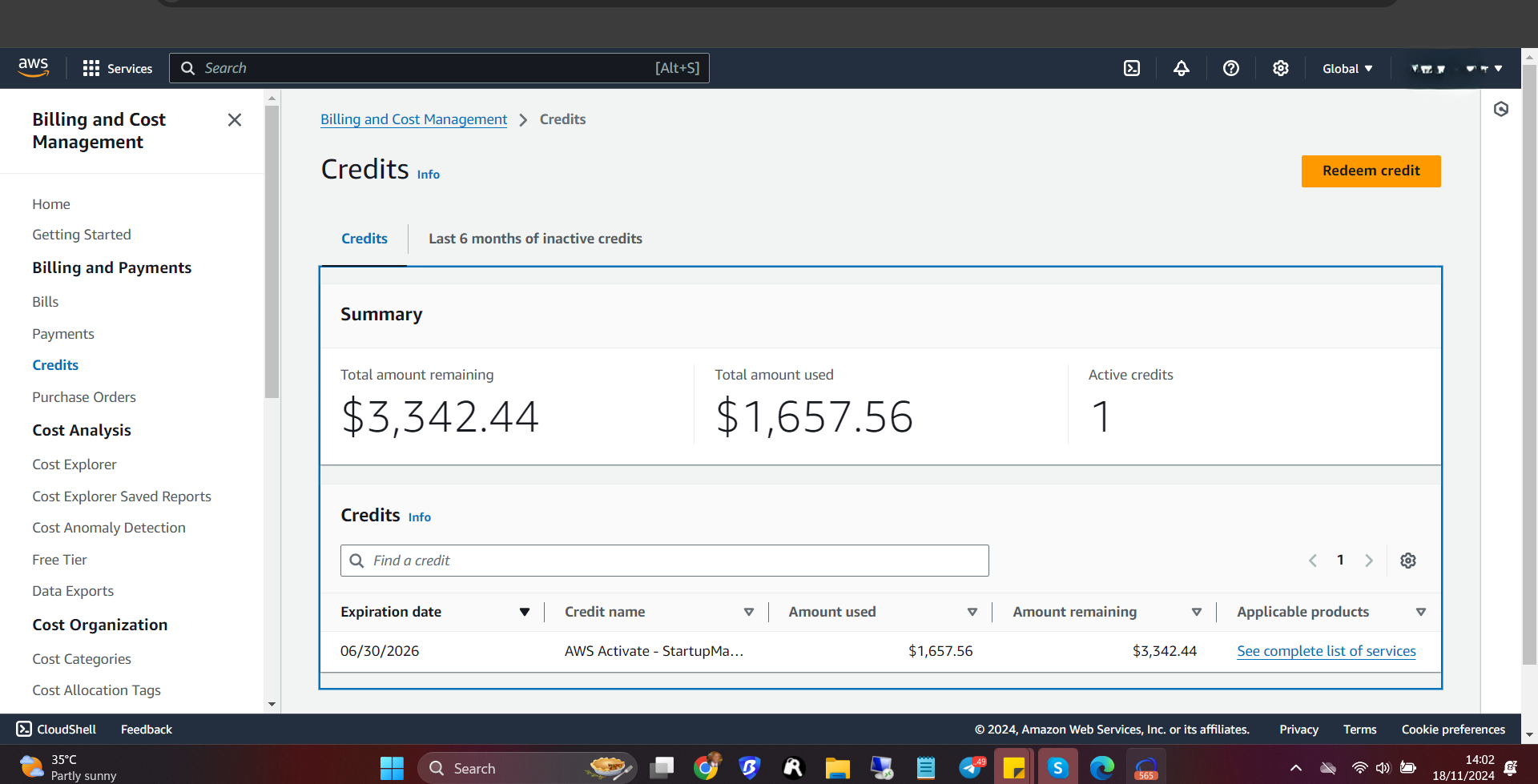Screen dimensions: 1538x784
Task: Open Cost Anomaly Detection in the sidebar
Action: pyautogui.click(x=109, y=528)
